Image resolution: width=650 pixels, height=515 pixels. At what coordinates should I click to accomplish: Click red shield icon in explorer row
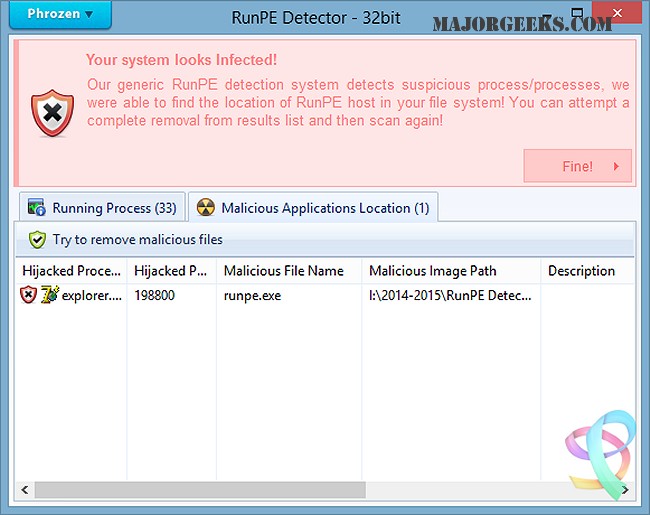28,295
